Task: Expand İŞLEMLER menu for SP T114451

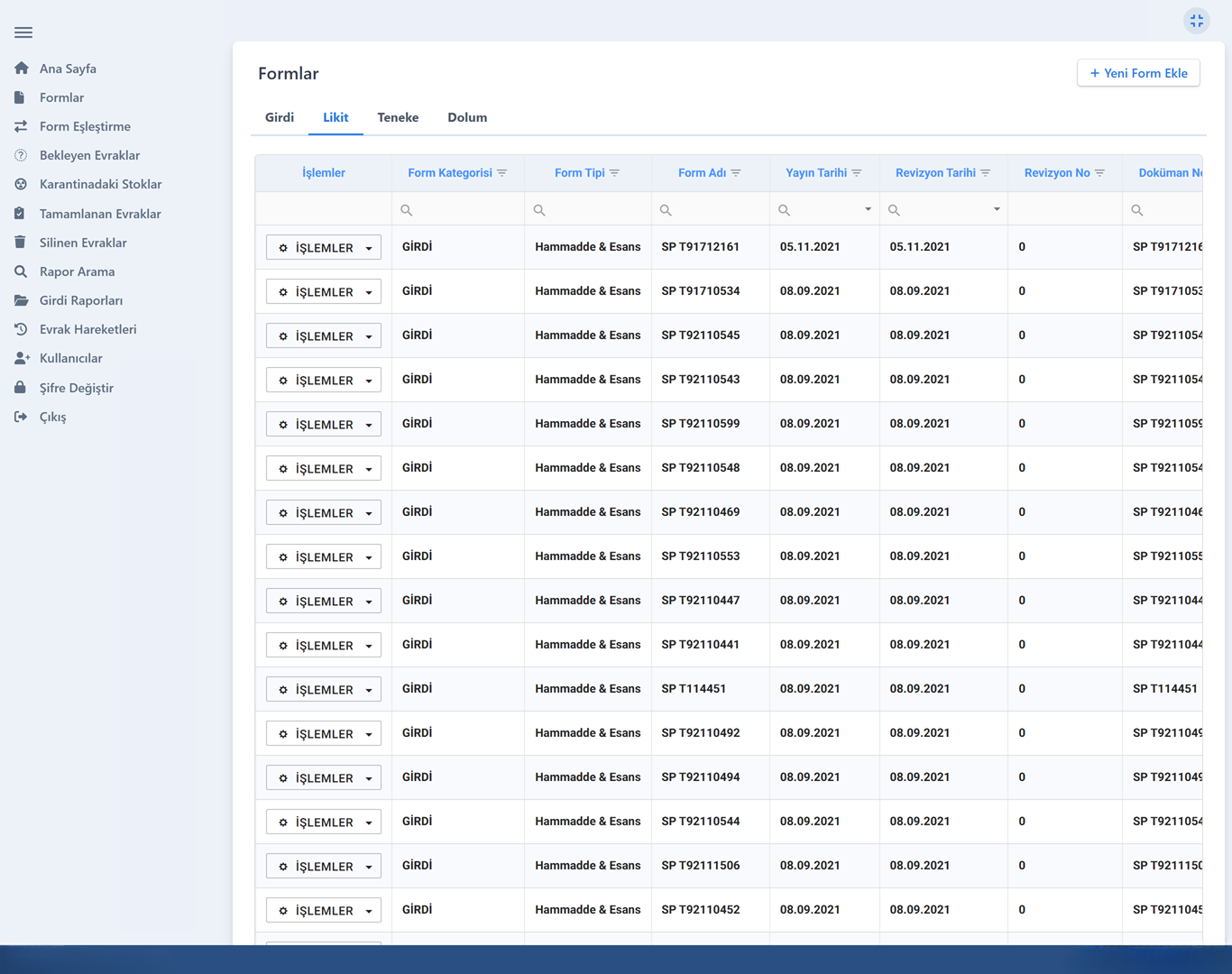Action: pos(323,690)
